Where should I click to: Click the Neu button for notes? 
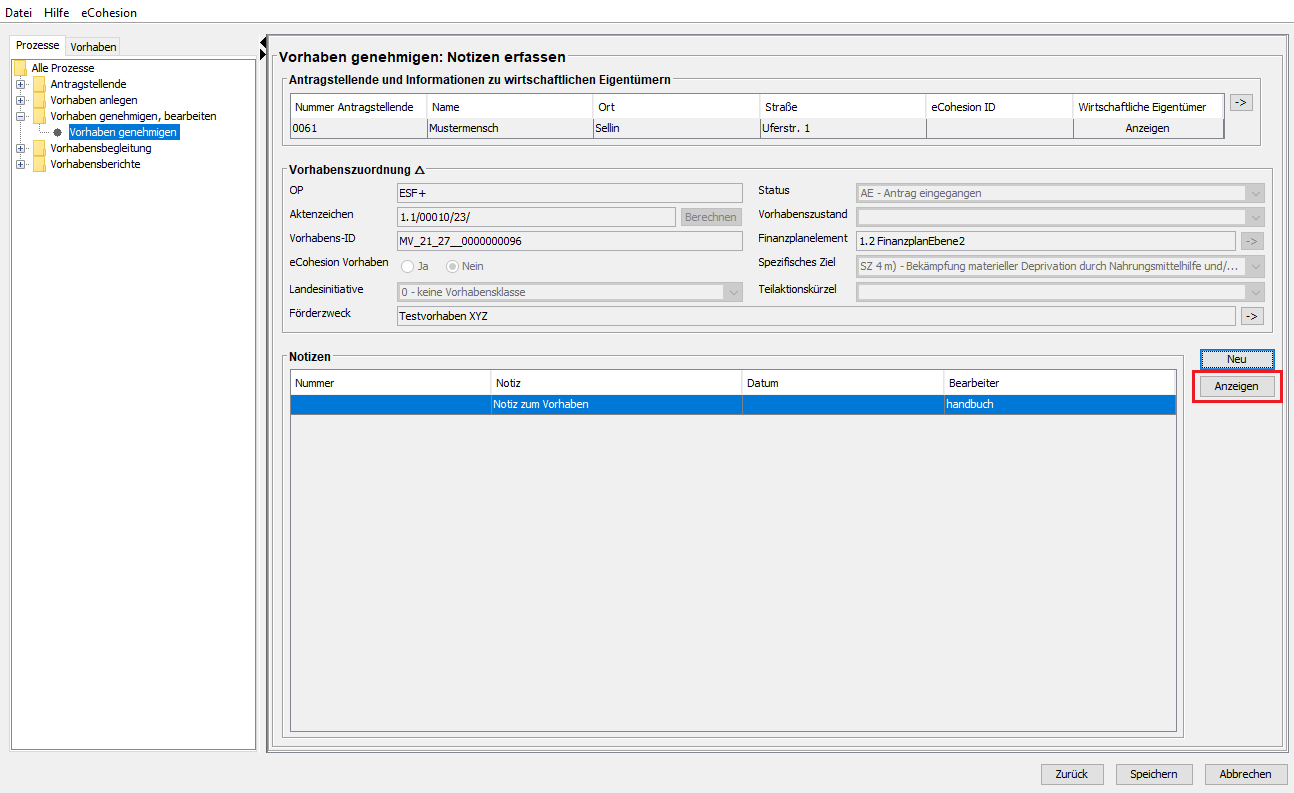(1237, 359)
